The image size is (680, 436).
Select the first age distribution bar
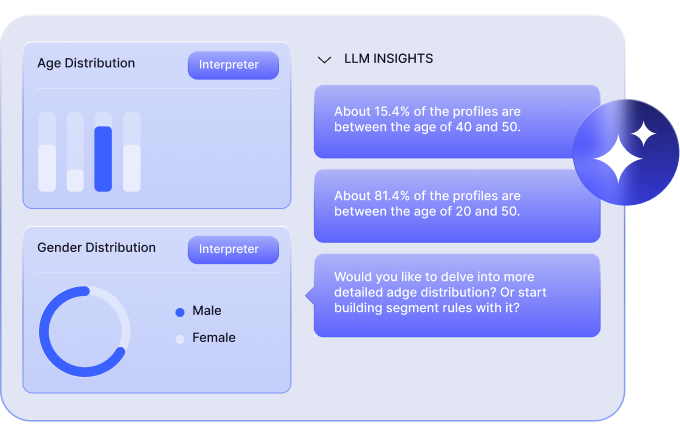[x=47, y=152]
